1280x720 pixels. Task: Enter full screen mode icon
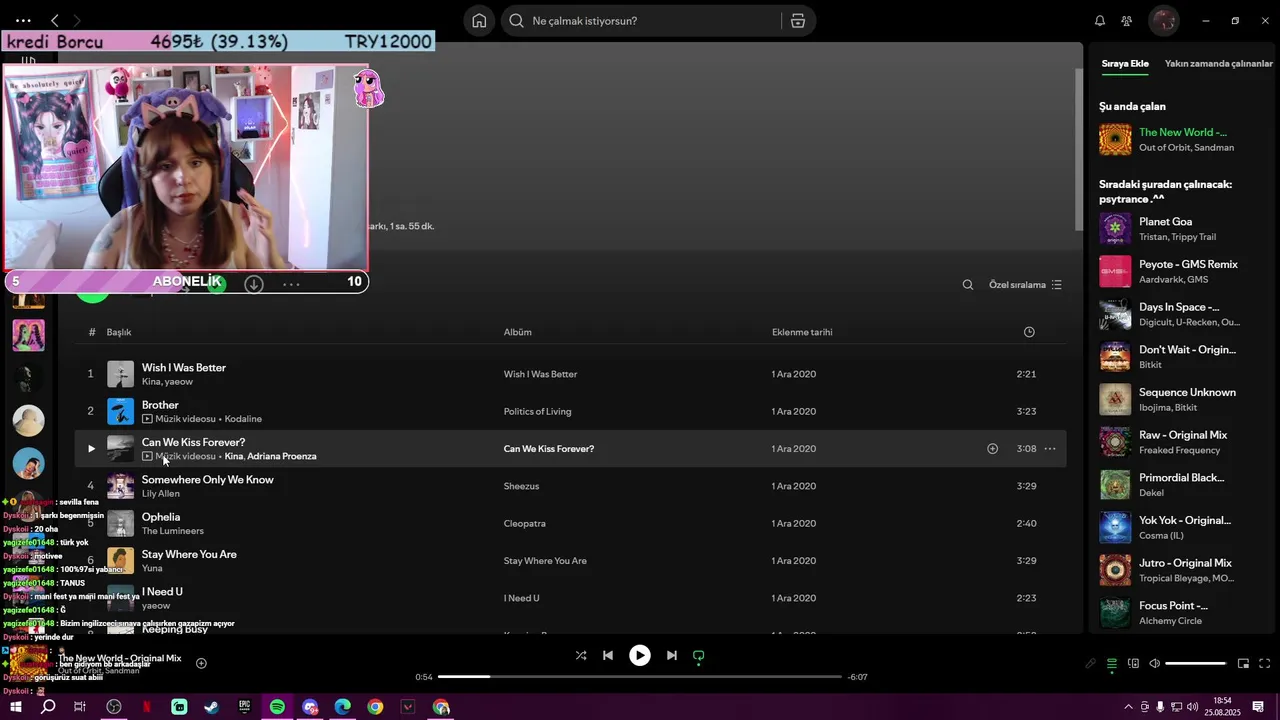(1264, 663)
